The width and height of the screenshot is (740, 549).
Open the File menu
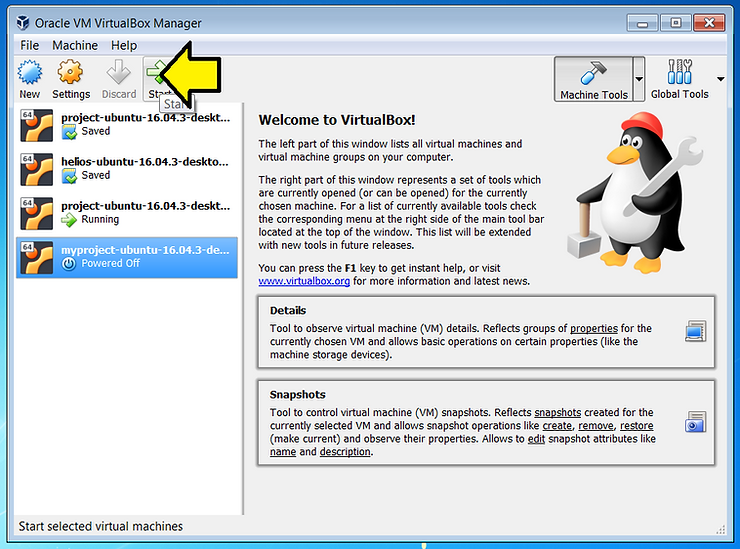29,45
